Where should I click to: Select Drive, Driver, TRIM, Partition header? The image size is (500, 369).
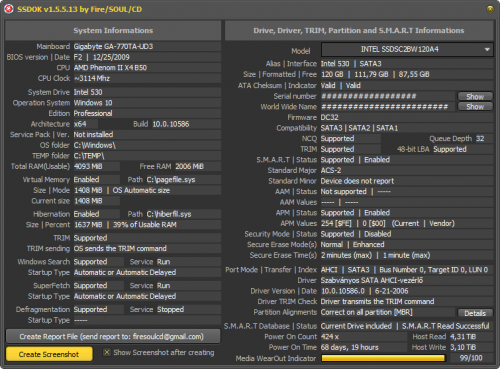pyautogui.click(x=359, y=30)
